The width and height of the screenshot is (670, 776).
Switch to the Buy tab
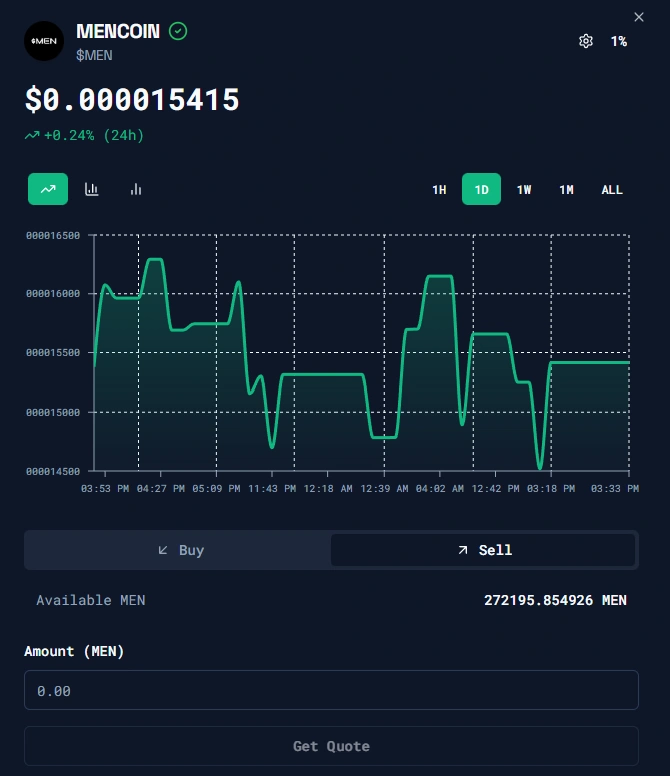pyautogui.click(x=180, y=550)
